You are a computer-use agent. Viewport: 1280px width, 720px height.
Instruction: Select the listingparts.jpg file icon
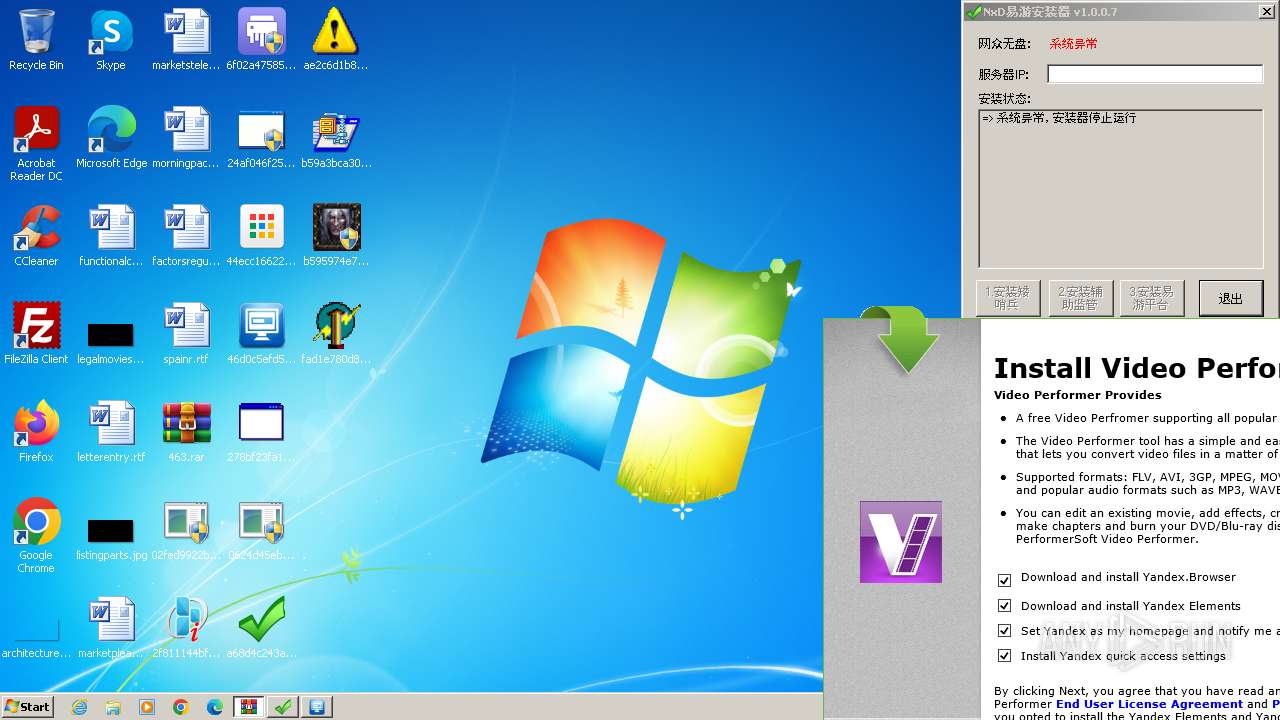[111, 540]
